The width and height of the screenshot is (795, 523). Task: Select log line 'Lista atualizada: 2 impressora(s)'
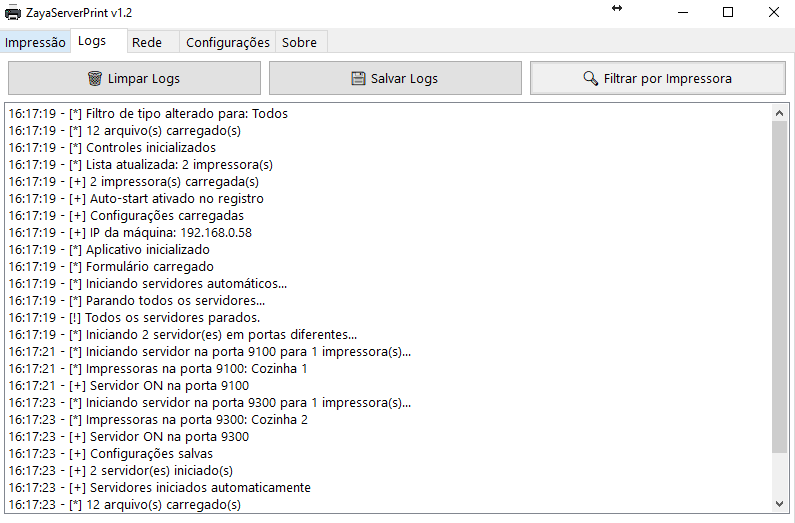pyautogui.click(x=140, y=165)
